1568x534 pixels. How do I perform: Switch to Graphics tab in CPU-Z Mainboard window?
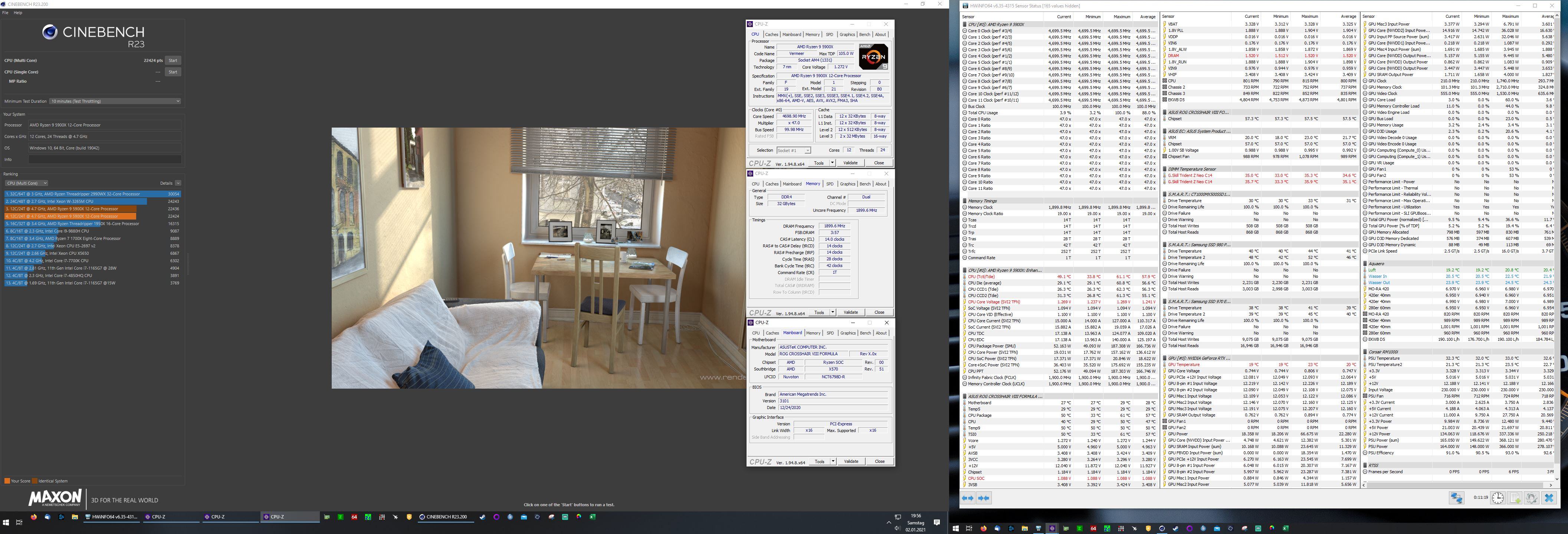tap(848, 333)
